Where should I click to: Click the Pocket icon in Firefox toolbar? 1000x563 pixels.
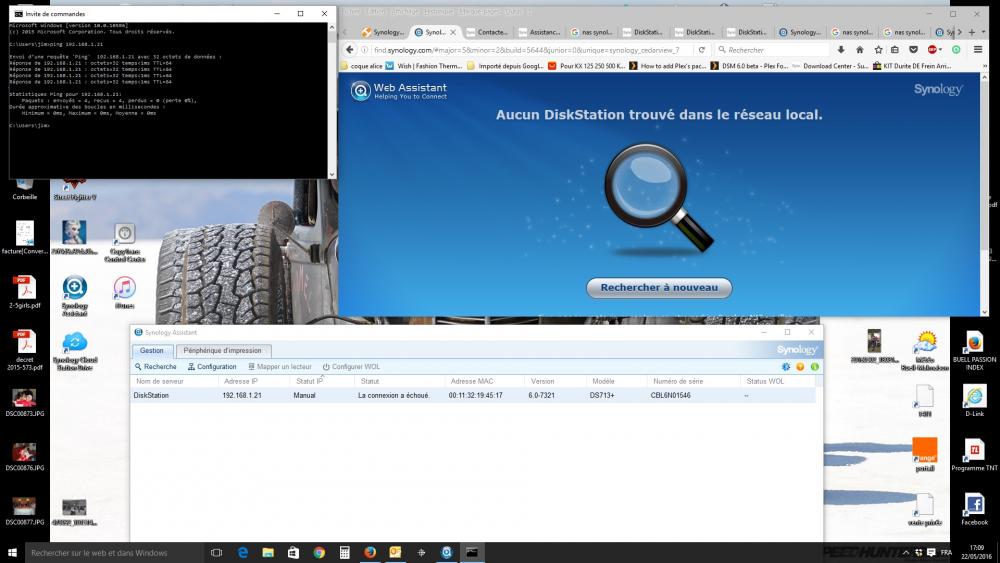click(913, 50)
